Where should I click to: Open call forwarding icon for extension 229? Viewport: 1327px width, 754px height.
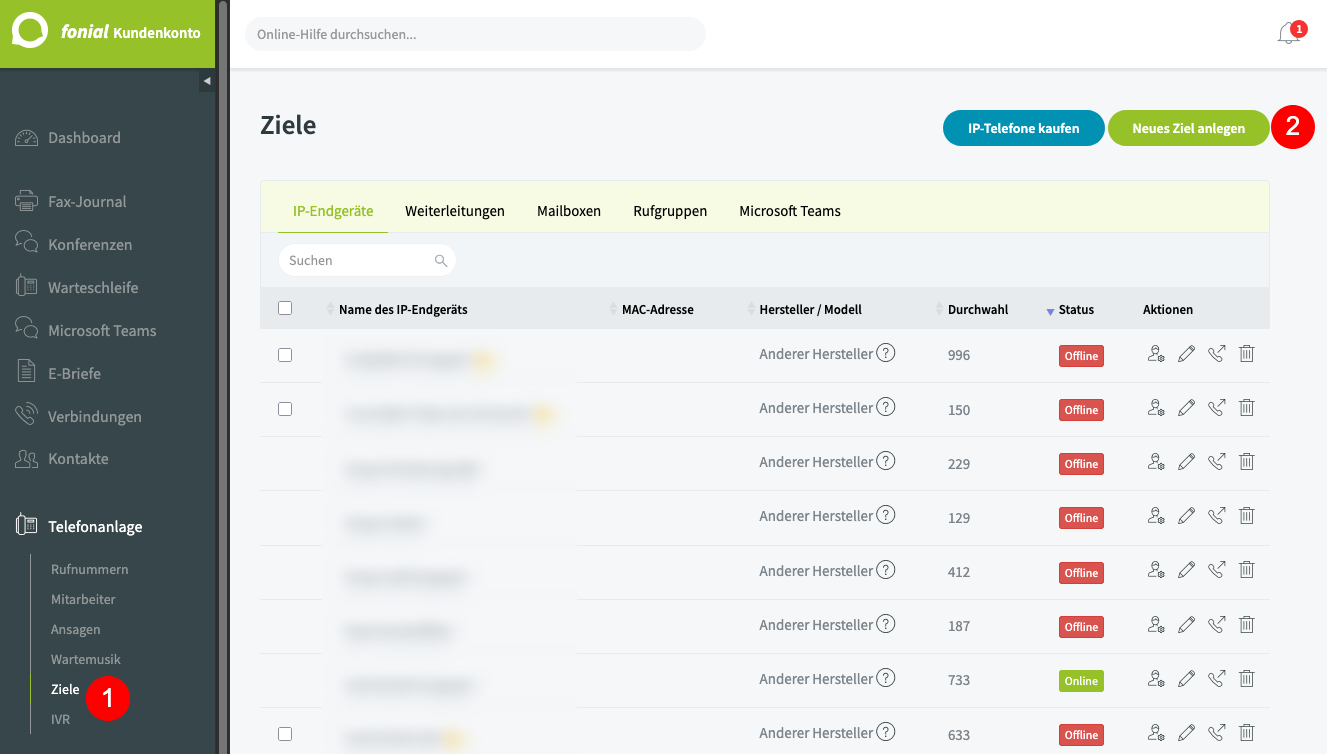click(1216, 462)
